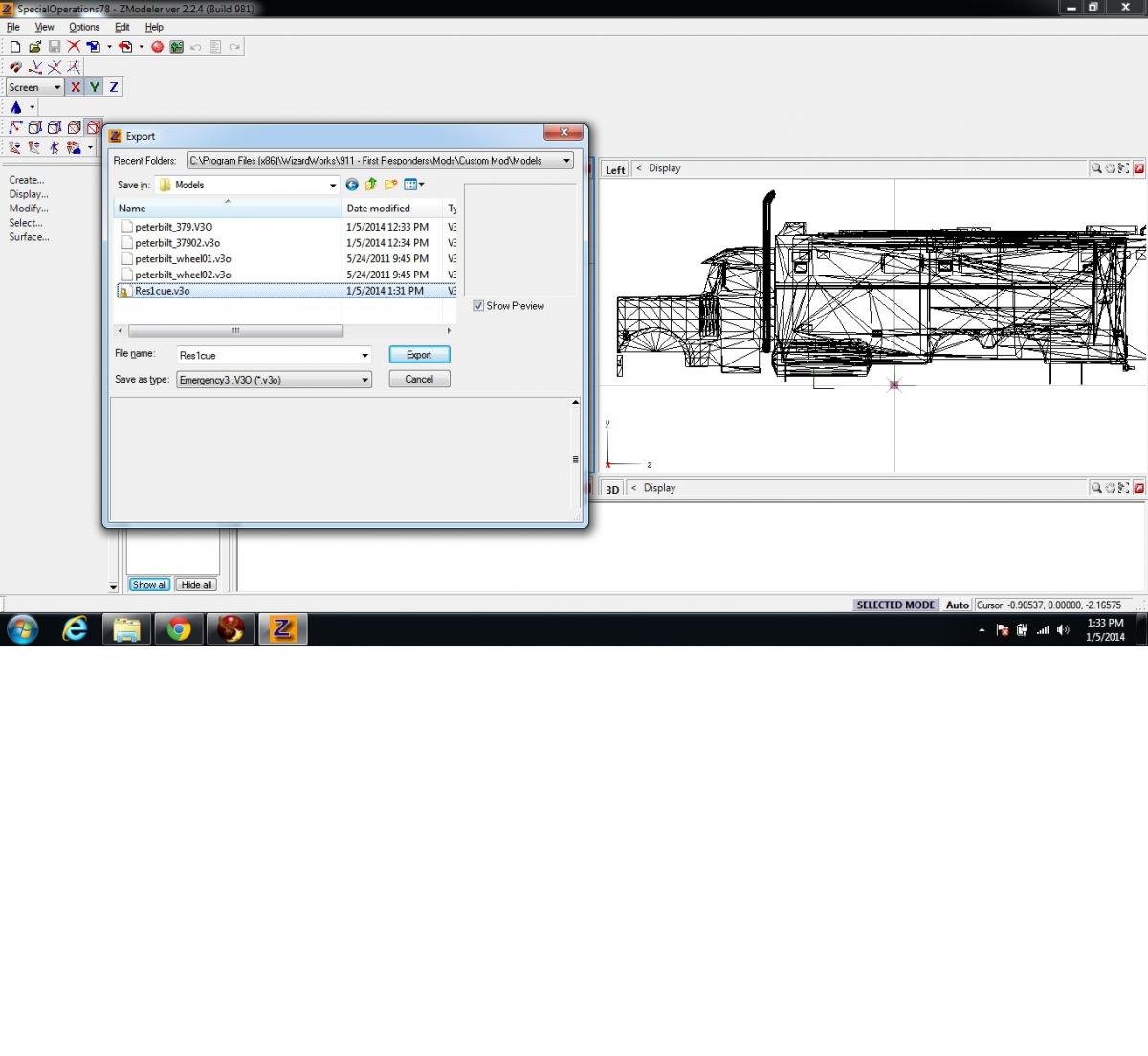The image size is (1148, 1056).
Task: Click the red magnet snap icon
Action: pyautogui.click(x=15, y=67)
